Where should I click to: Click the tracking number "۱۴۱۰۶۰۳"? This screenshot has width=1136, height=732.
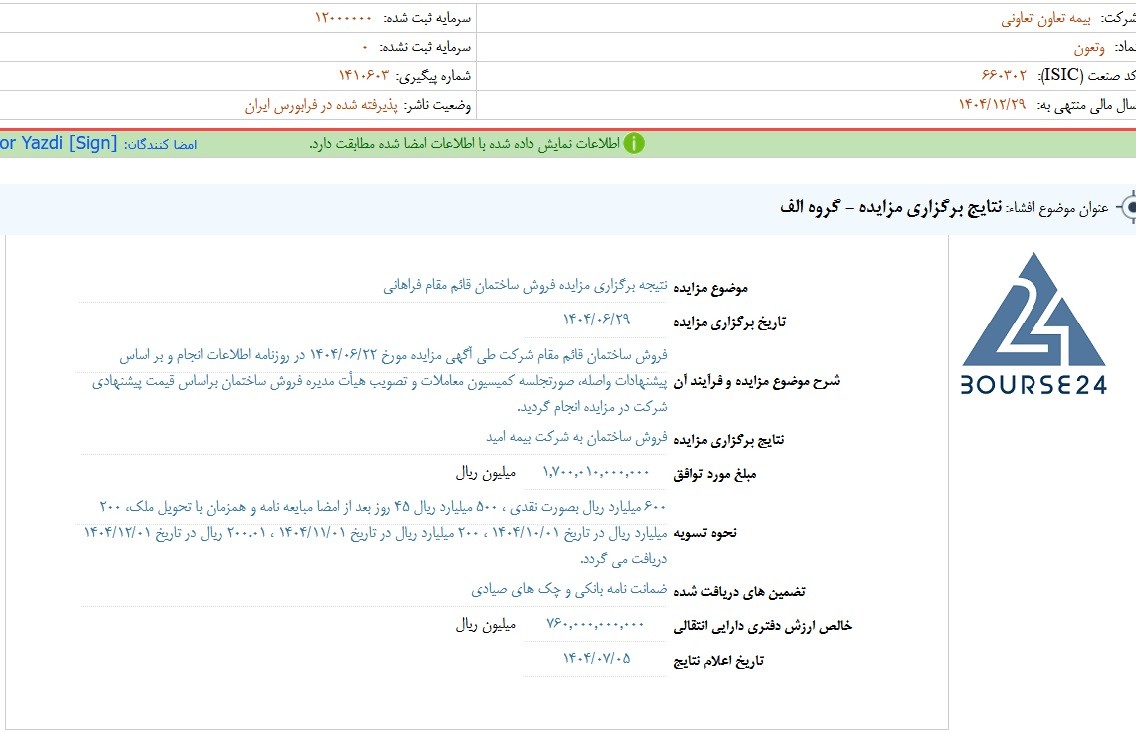pos(364,75)
